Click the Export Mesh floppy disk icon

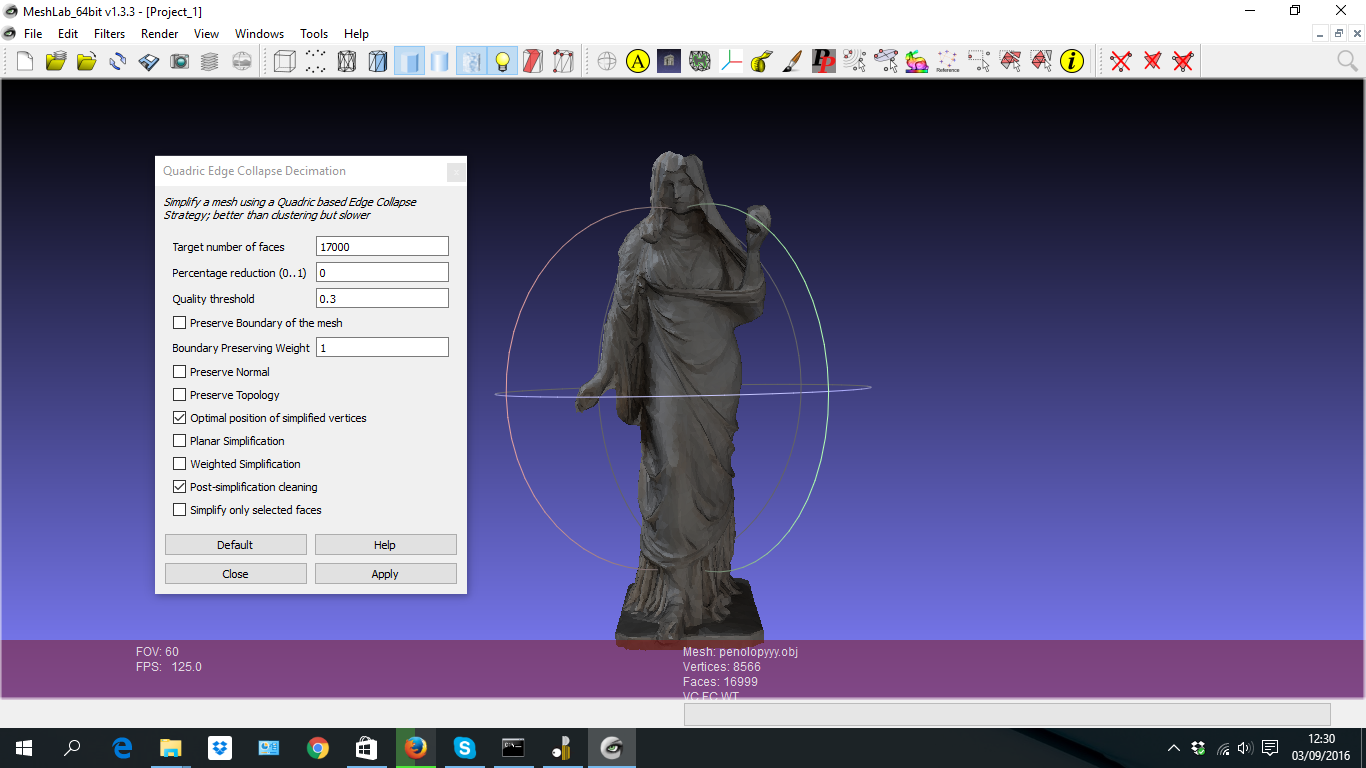[148, 62]
